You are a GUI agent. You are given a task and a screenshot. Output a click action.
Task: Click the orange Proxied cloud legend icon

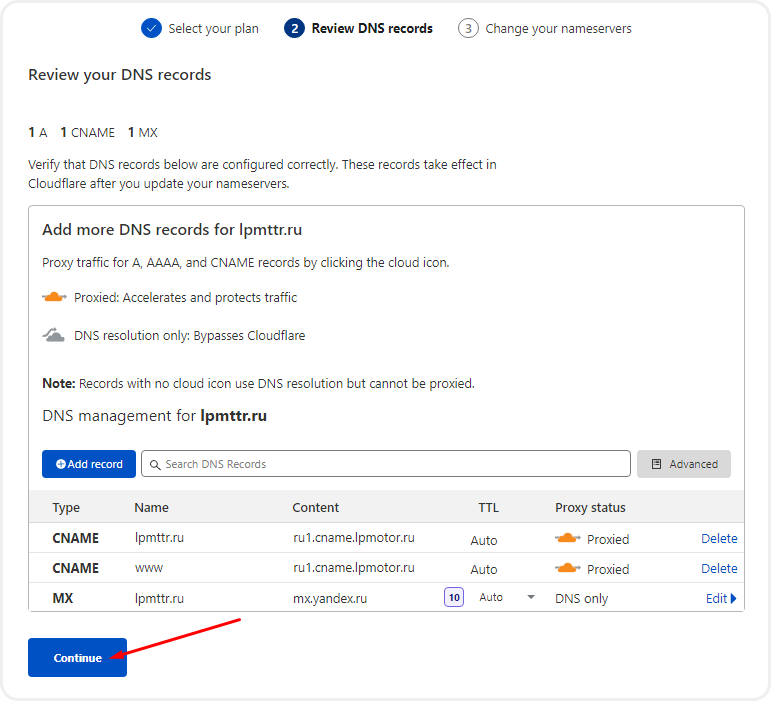coord(54,297)
